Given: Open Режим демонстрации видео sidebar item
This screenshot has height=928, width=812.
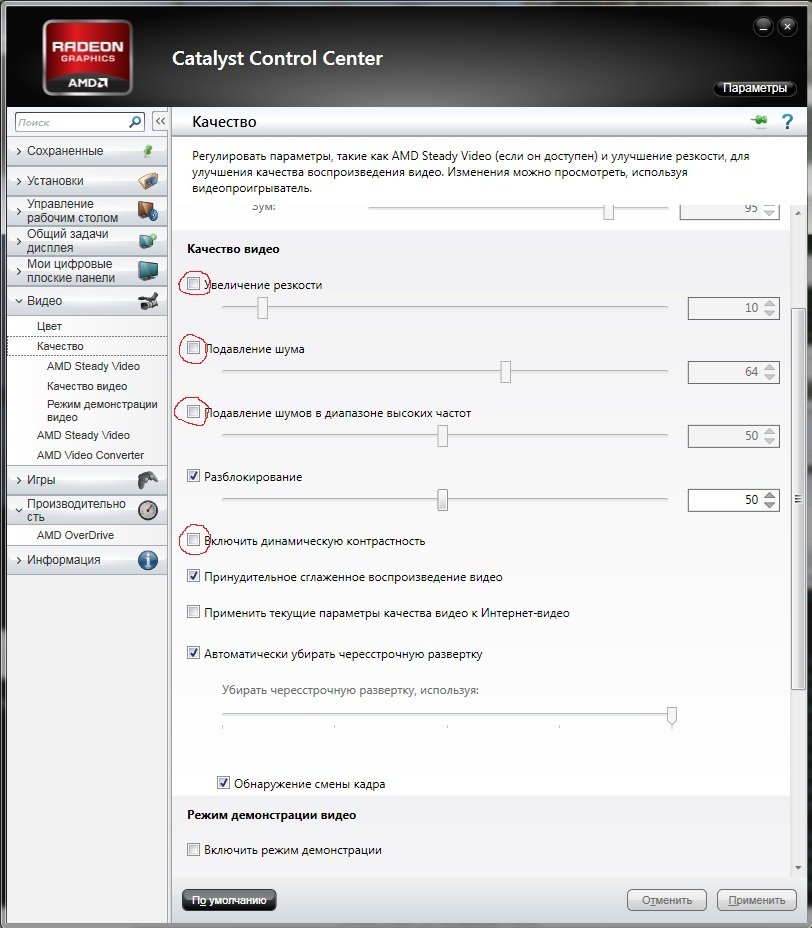Looking at the screenshot, I should pos(102,410).
